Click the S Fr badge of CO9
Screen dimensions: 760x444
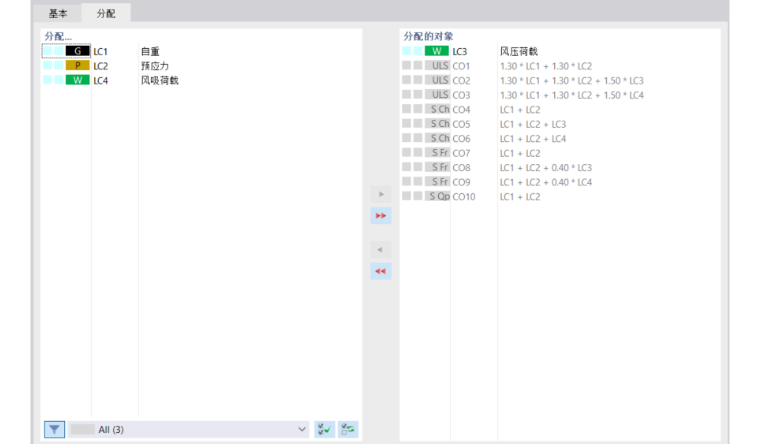(437, 182)
